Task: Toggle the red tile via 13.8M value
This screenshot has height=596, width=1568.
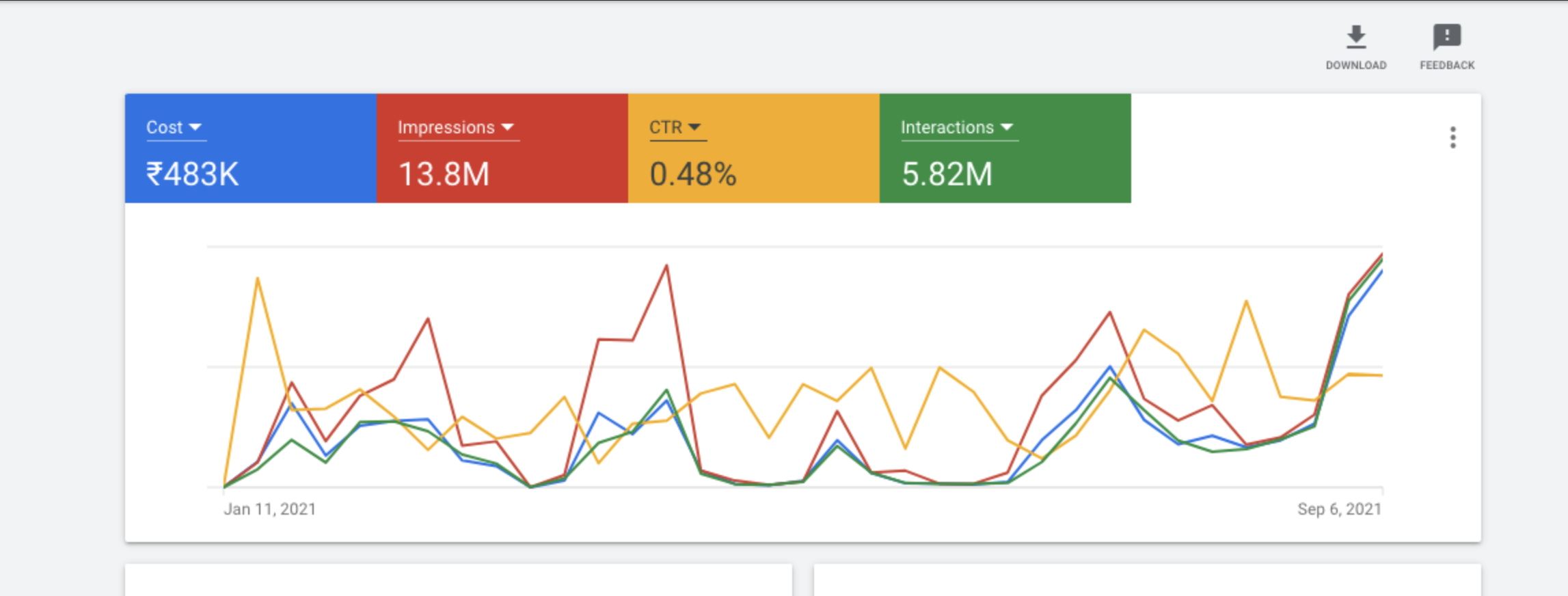Action: coord(444,174)
